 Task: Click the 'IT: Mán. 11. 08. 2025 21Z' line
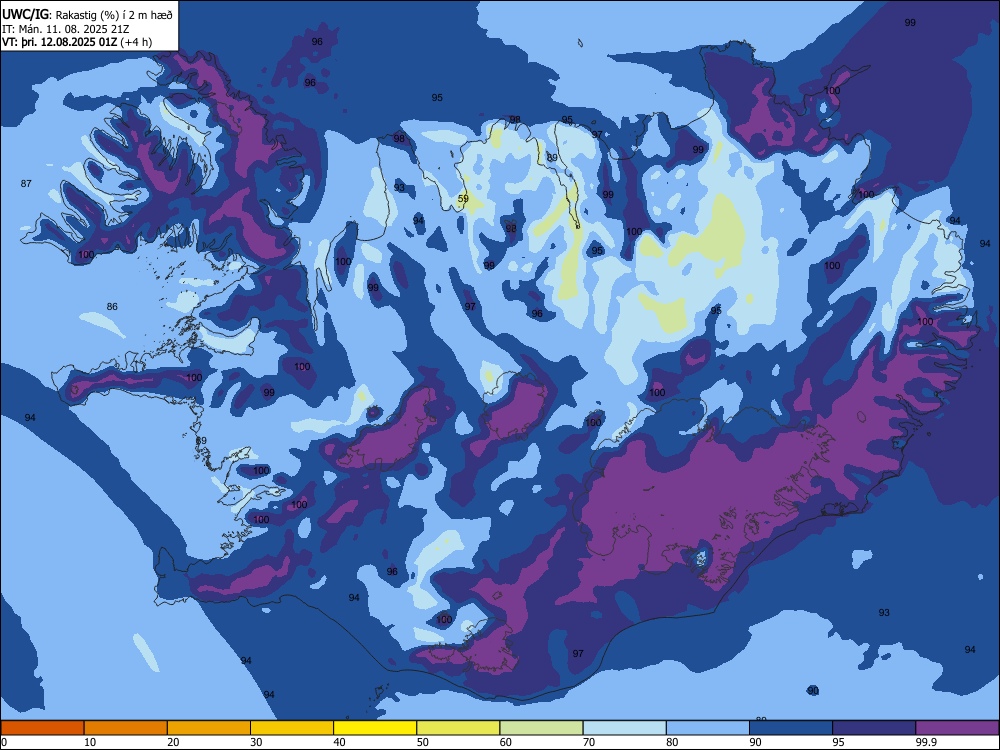pyautogui.click(x=66, y=29)
